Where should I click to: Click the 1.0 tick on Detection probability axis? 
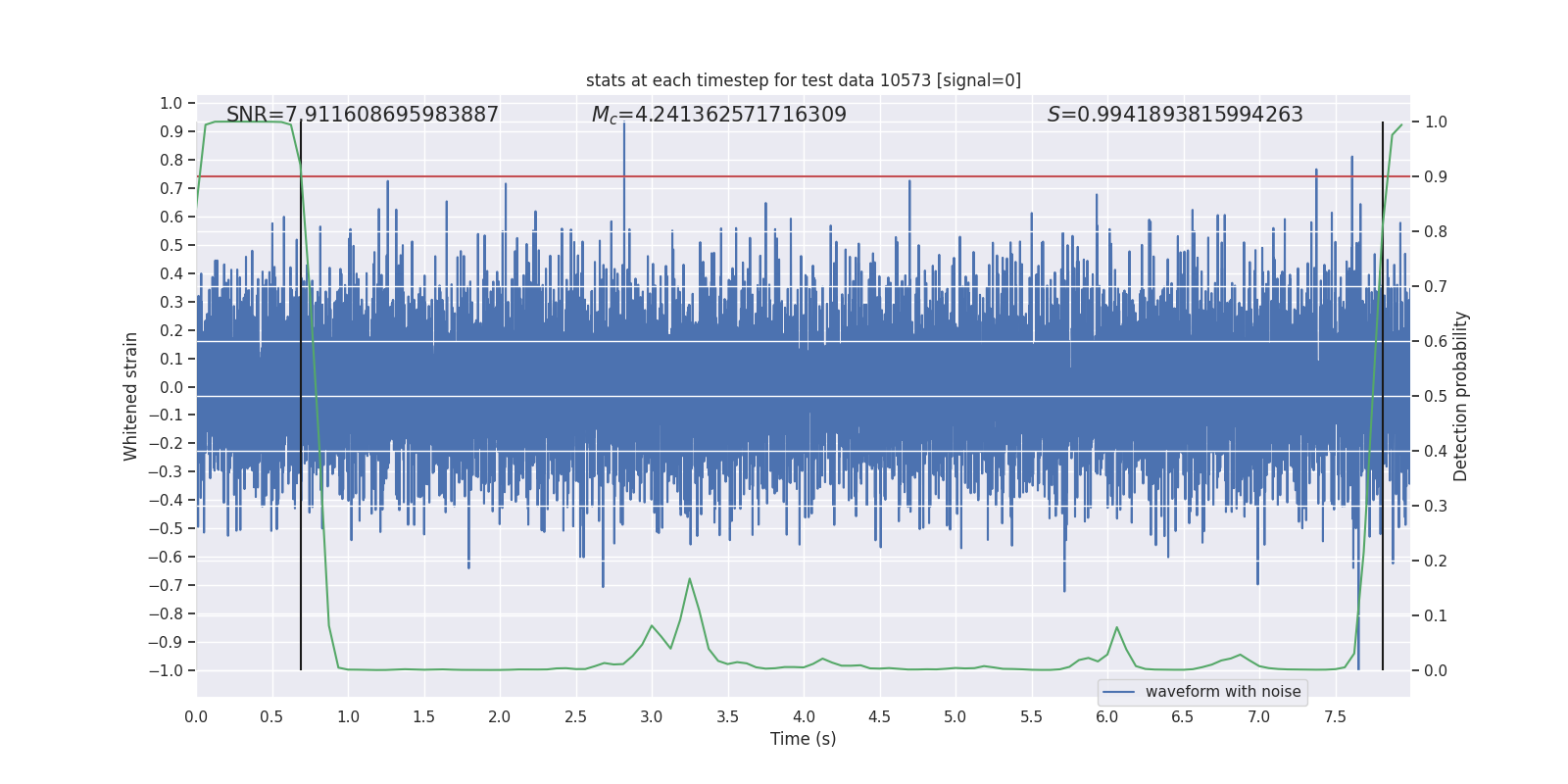(x=1436, y=122)
